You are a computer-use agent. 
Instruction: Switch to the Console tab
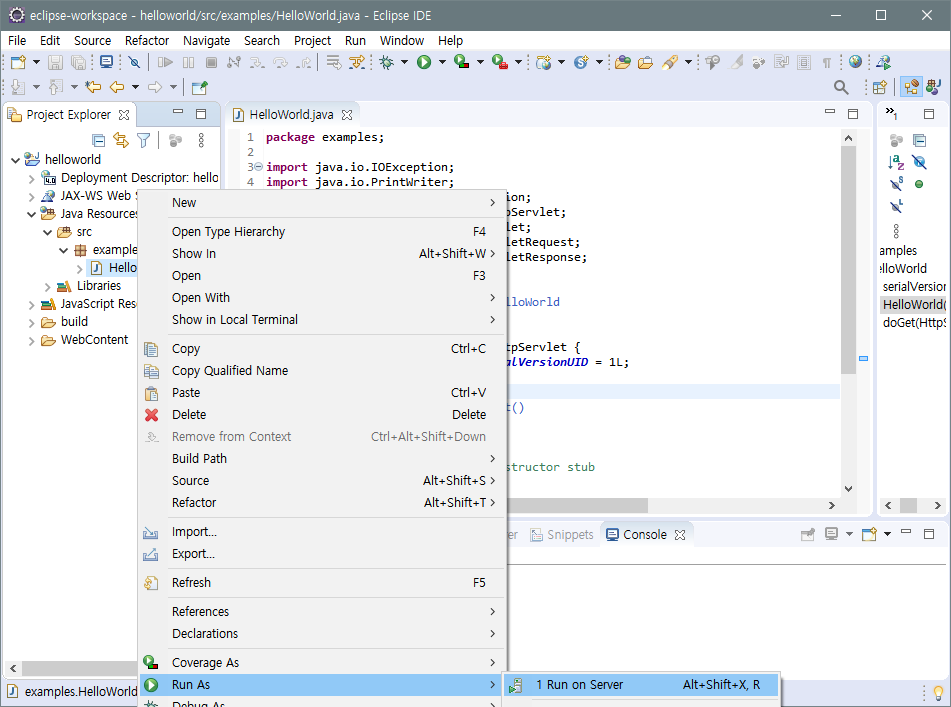click(x=646, y=535)
